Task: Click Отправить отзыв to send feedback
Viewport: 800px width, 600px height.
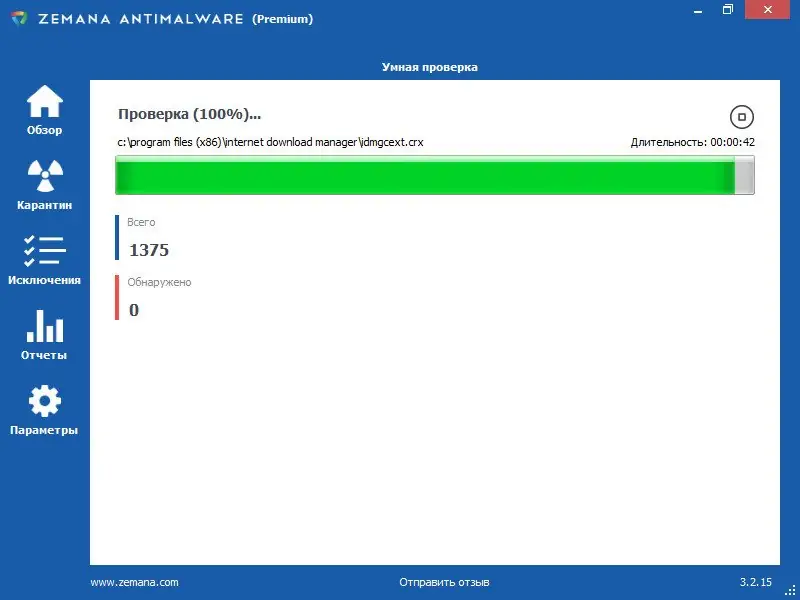Action: coord(446,581)
